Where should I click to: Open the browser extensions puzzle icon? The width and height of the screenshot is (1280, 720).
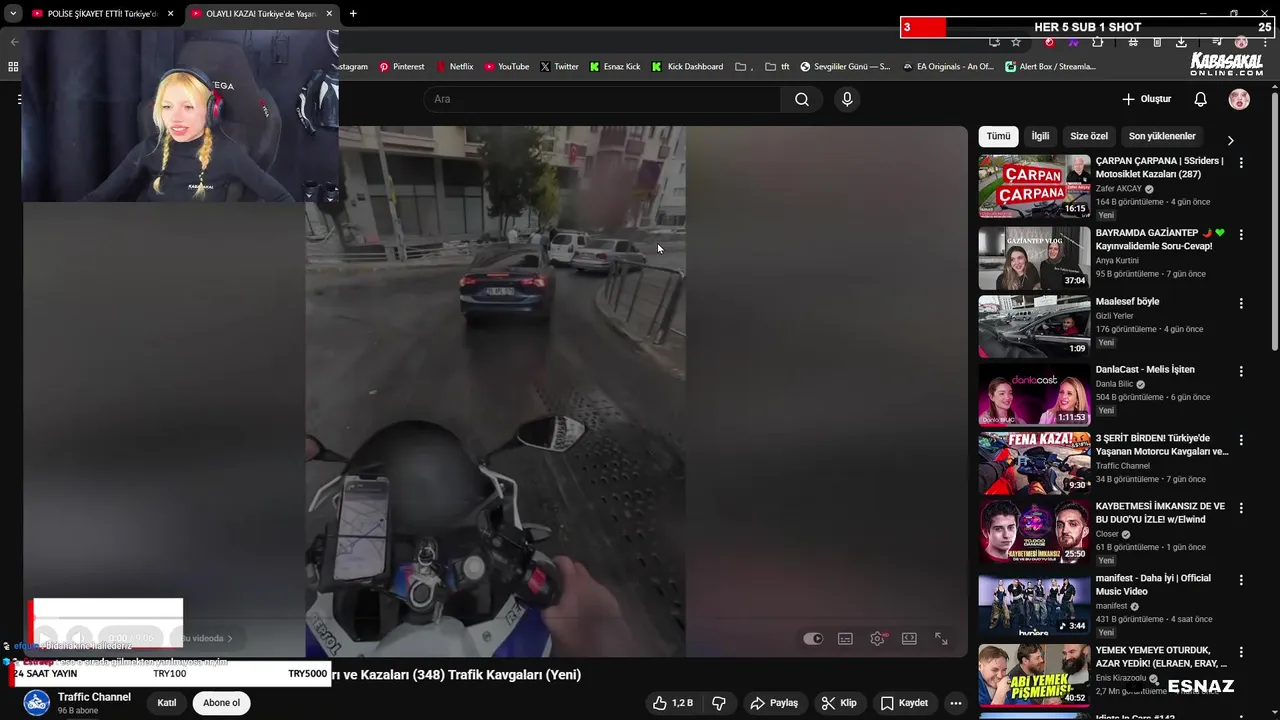1098,42
